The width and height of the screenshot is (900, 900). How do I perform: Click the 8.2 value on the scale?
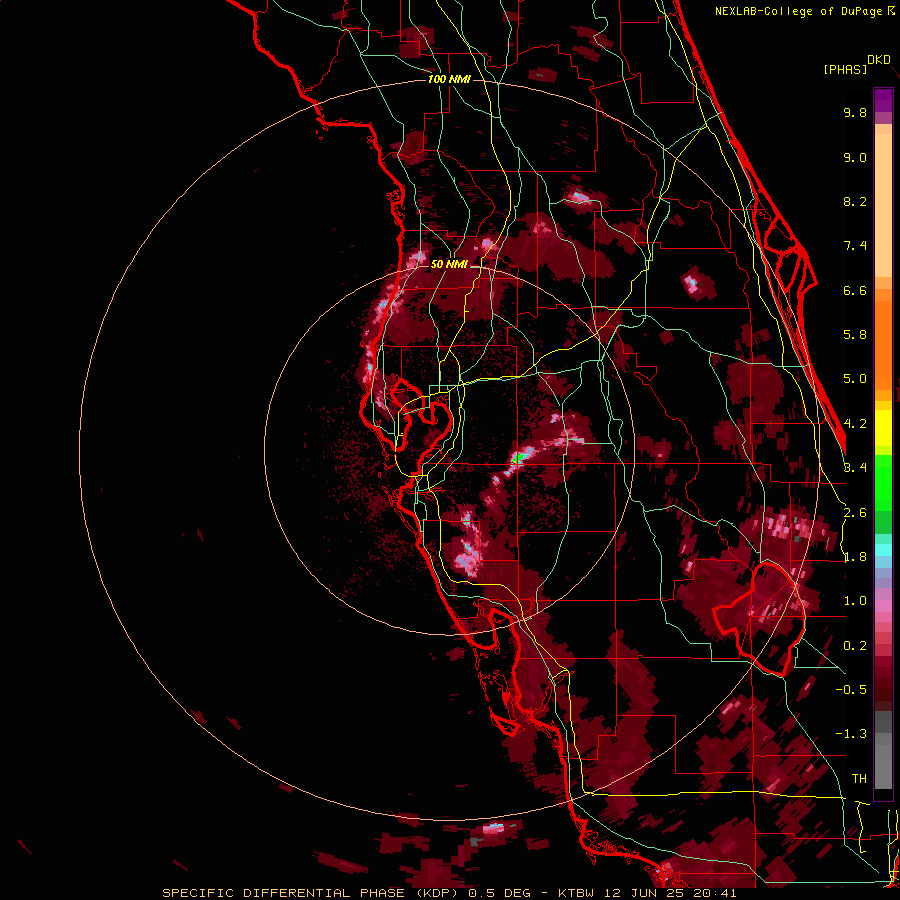click(855, 201)
